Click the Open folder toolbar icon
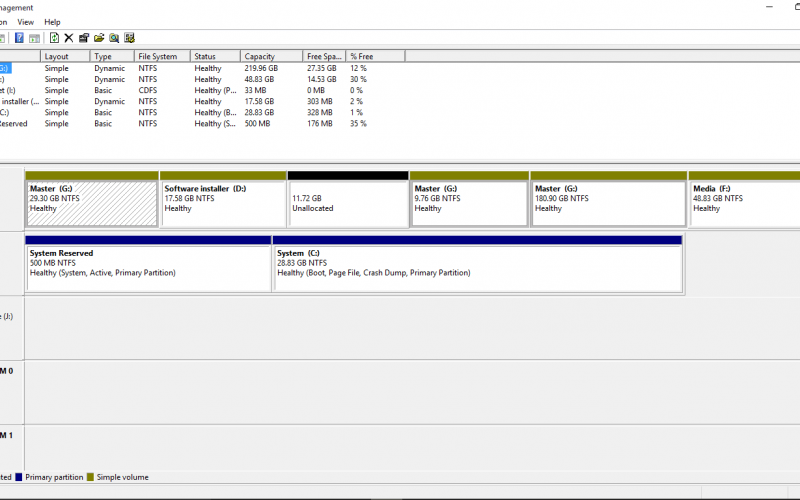Viewport: 800px width, 500px height. [99, 38]
